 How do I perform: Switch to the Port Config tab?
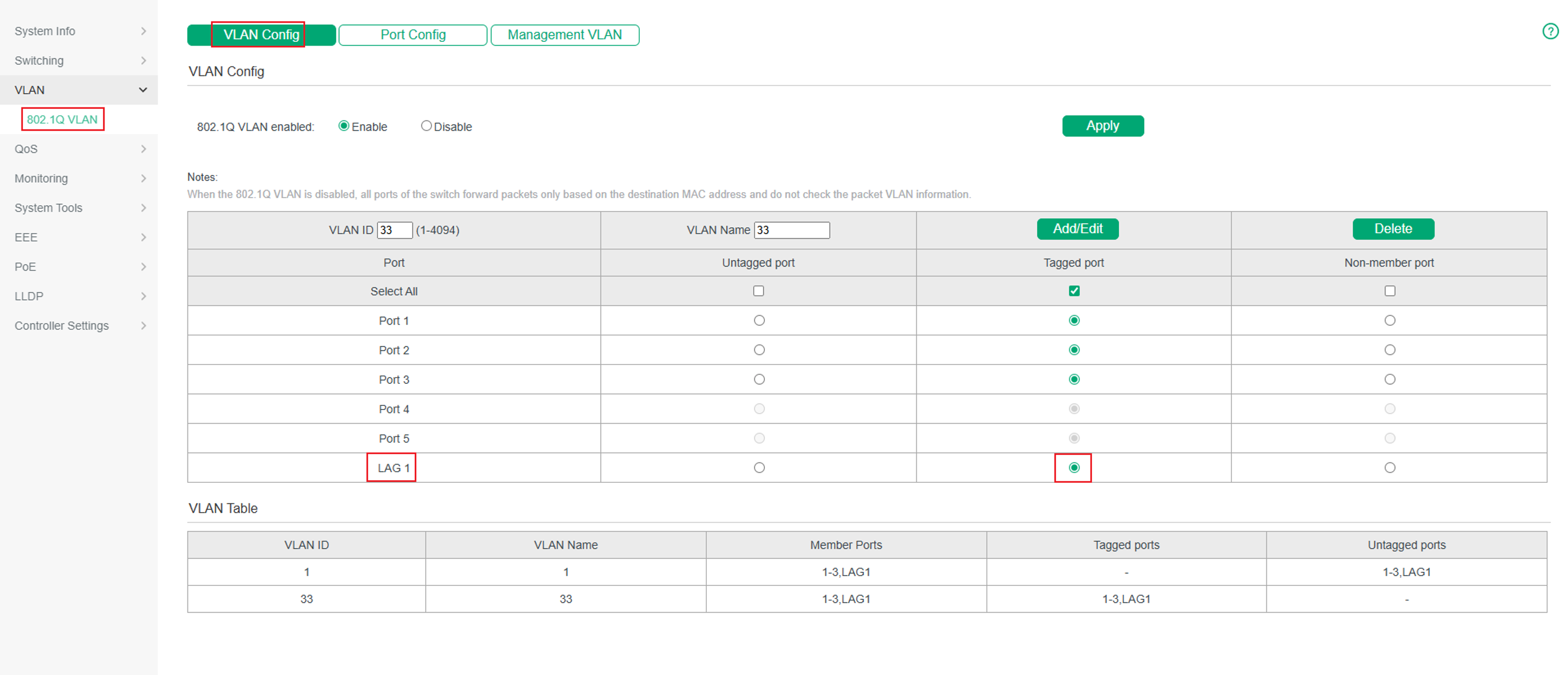413,35
